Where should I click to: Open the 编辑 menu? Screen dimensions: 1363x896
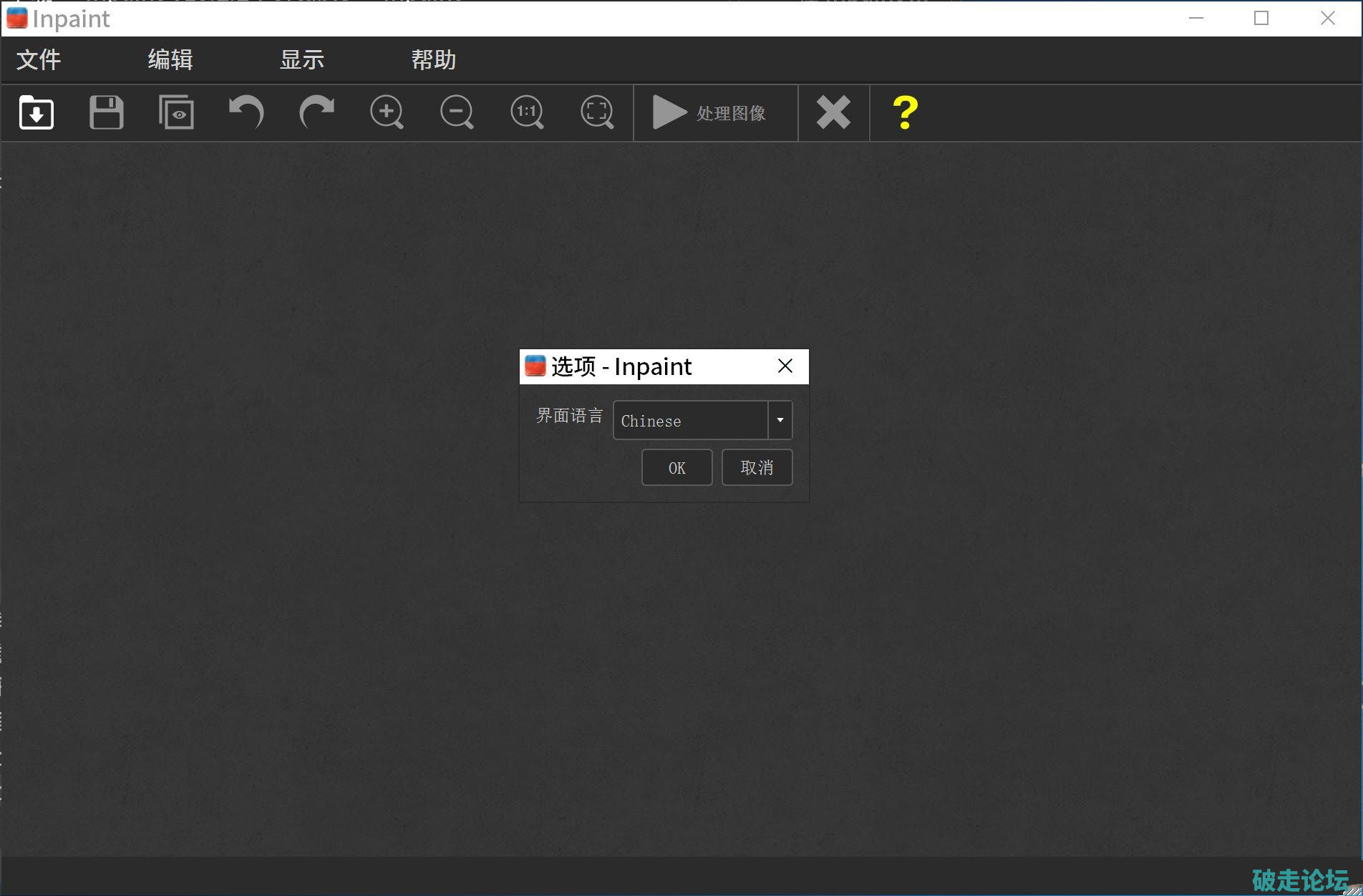170,59
